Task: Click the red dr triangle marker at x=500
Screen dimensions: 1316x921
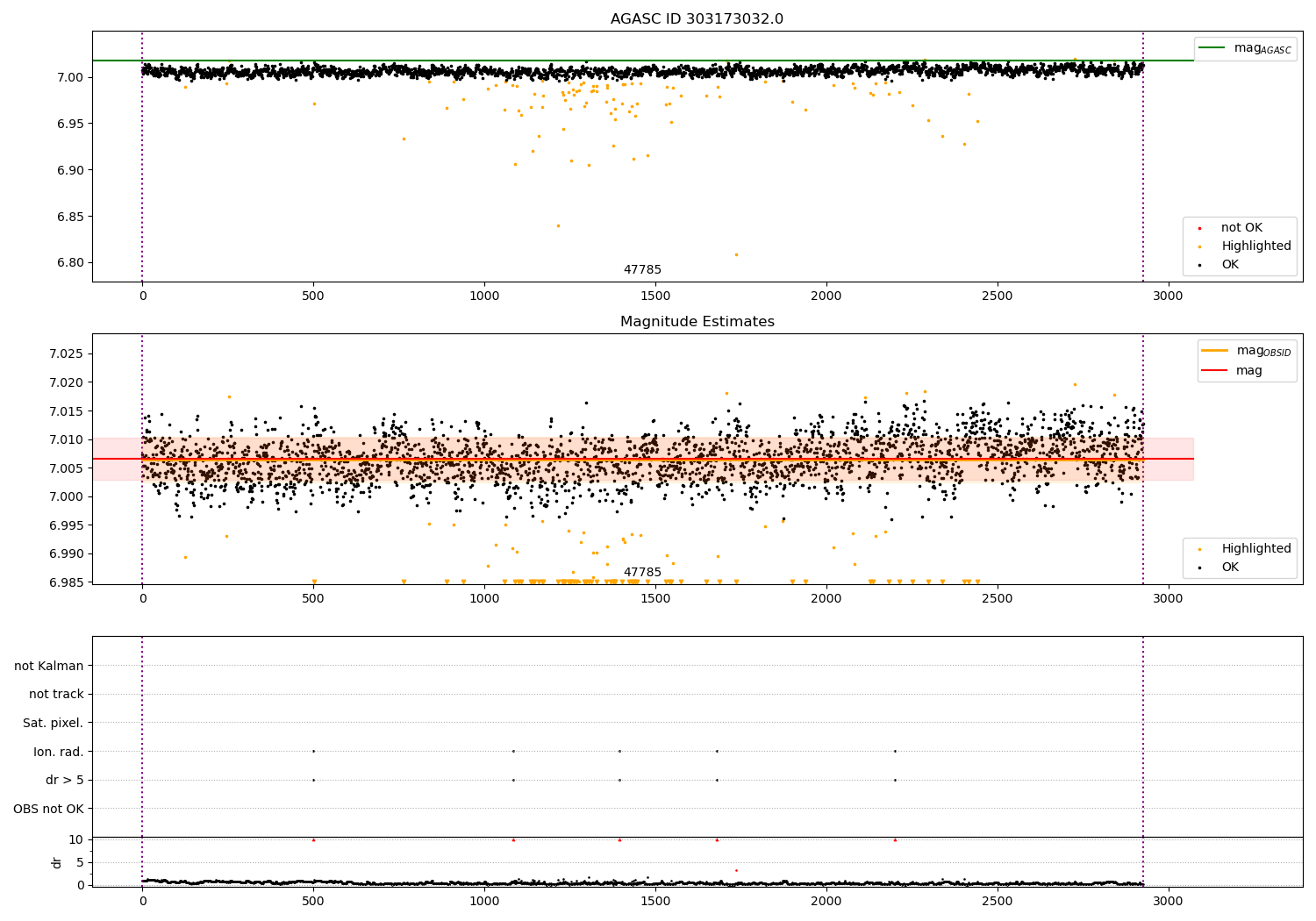Action: pos(313,839)
